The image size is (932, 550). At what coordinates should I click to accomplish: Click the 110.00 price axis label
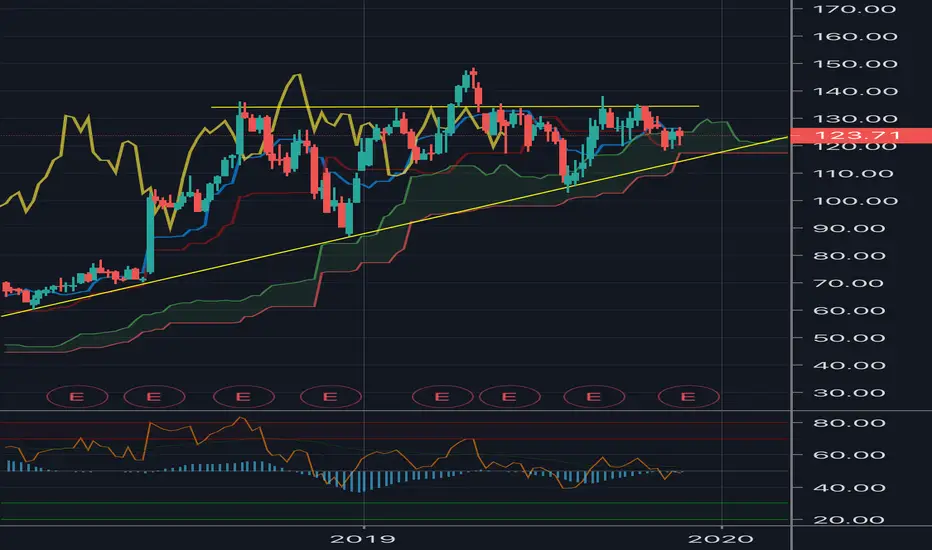coord(854,174)
